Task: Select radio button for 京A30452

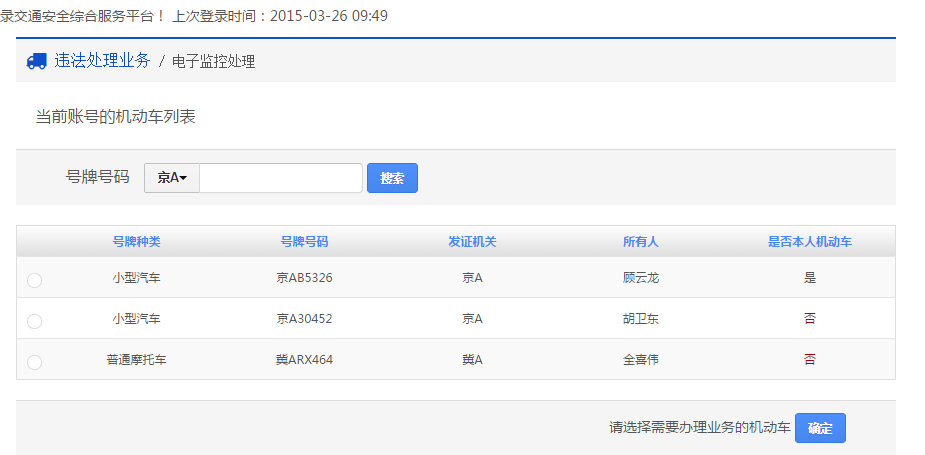Action: click(35, 322)
